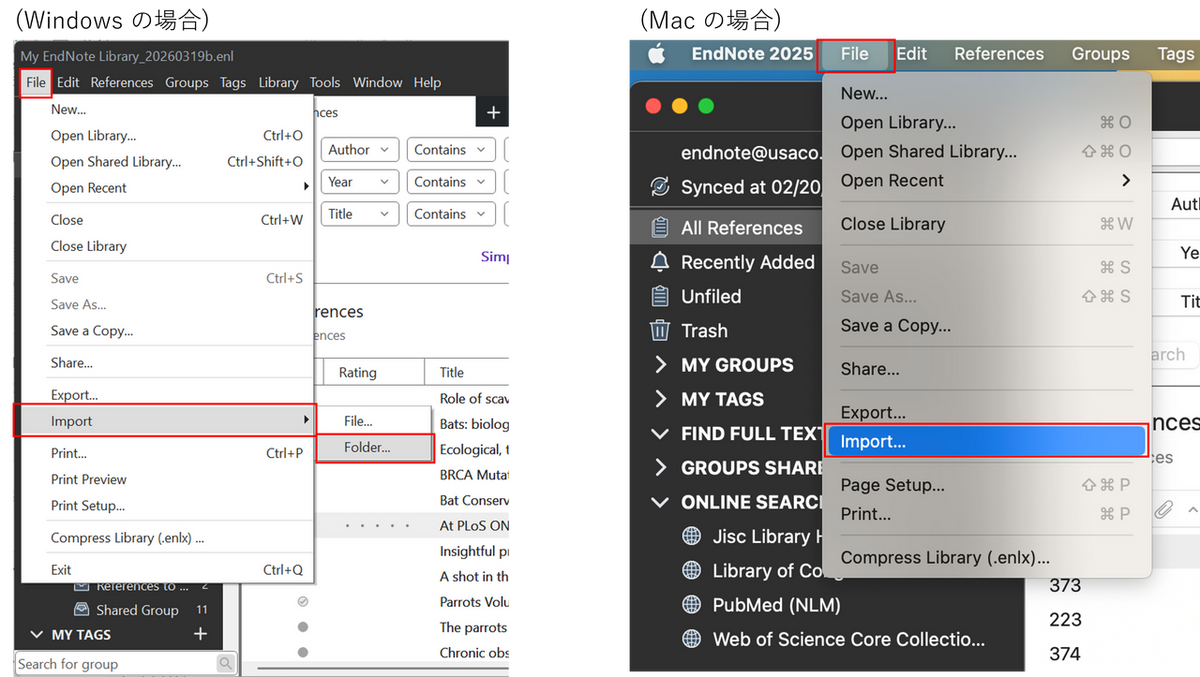Click the Recently Added bell icon
The height and width of the screenshot is (677, 1200).
click(659, 262)
